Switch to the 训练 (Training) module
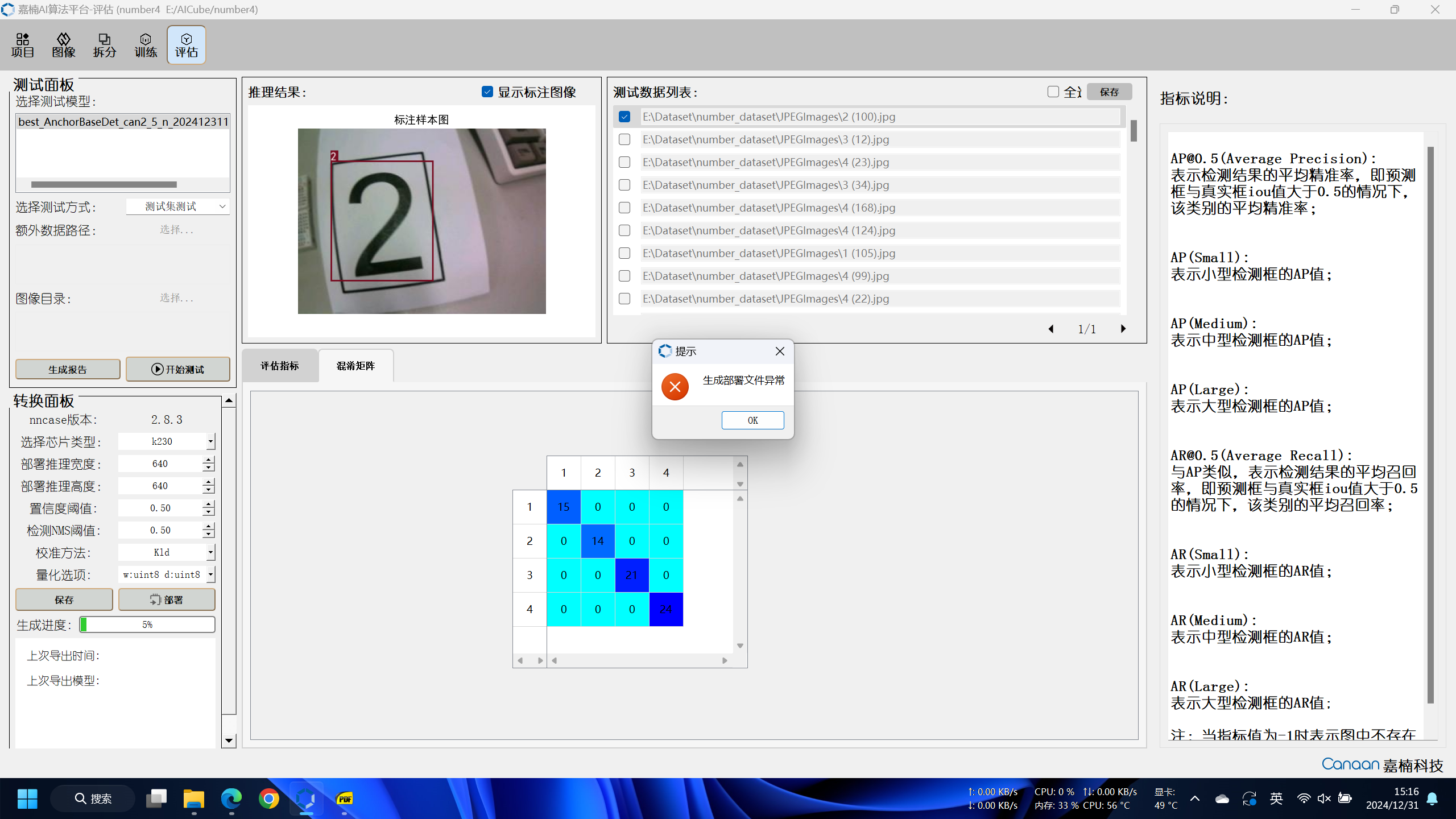Viewport: 1456px width, 819px height. click(x=146, y=45)
